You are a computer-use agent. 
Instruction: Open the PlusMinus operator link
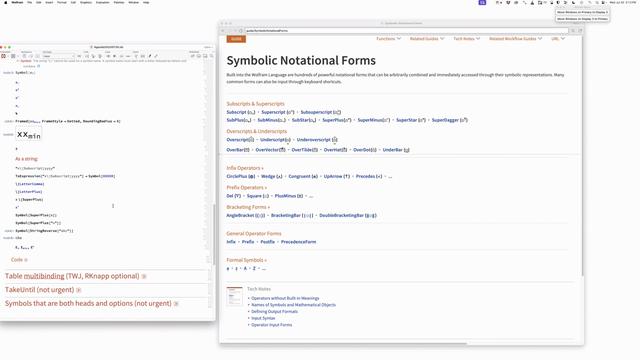click(289, 196)
